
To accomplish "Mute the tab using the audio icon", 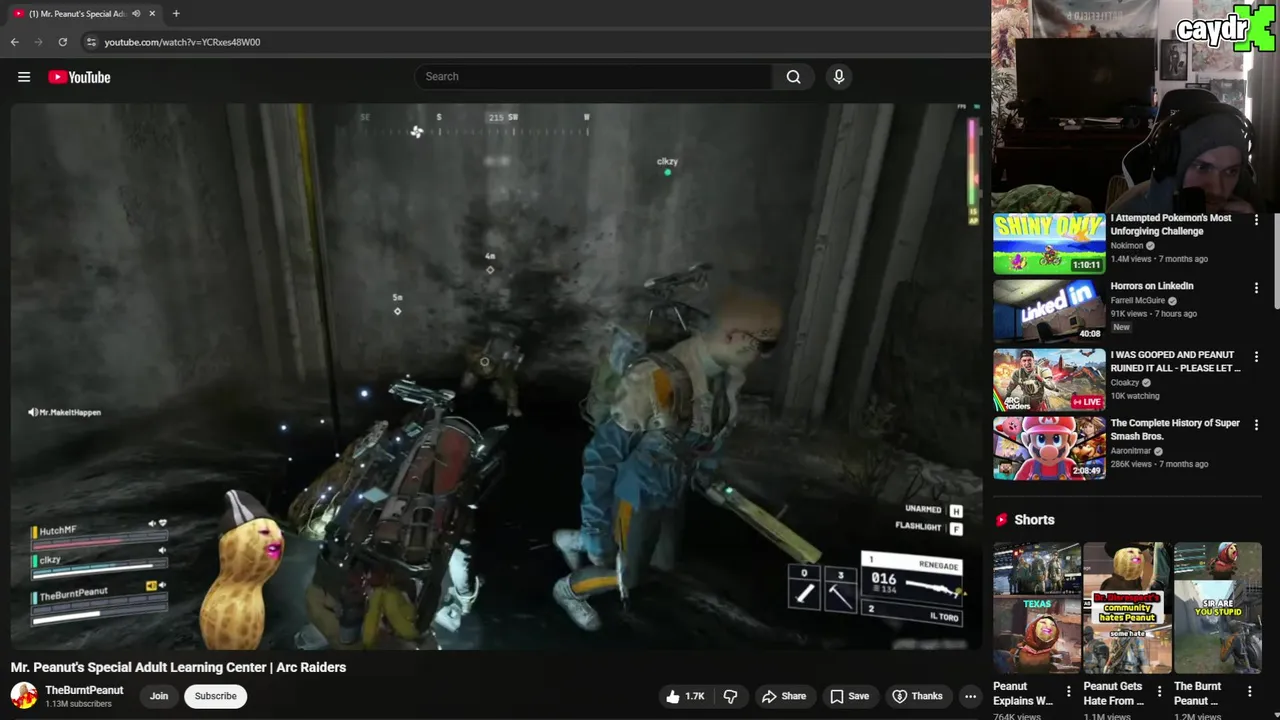I will [x=136, y=14].
